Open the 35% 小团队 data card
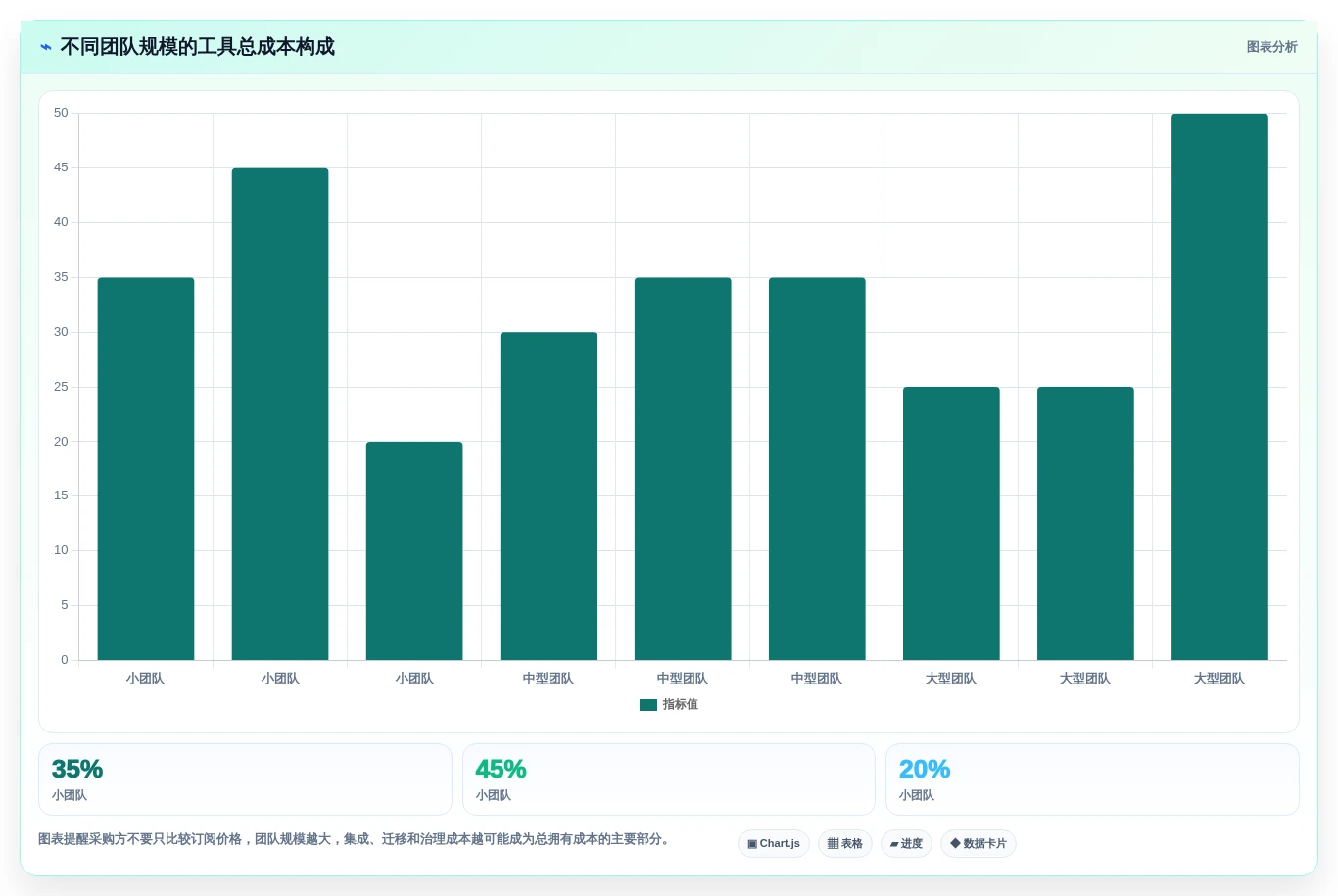 (245, 779)
